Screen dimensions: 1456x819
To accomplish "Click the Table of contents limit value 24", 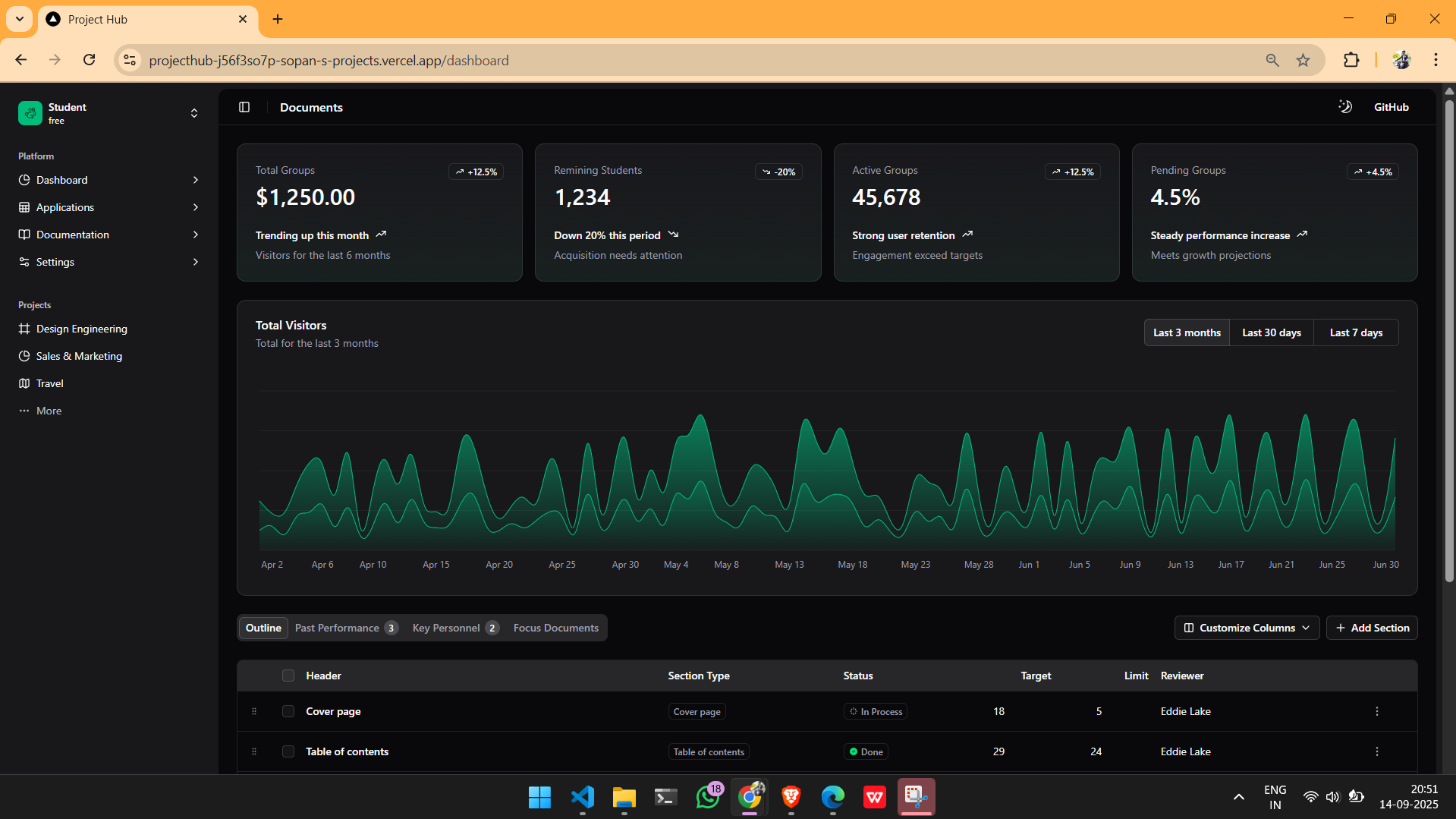I will (x=1096, y=751).
